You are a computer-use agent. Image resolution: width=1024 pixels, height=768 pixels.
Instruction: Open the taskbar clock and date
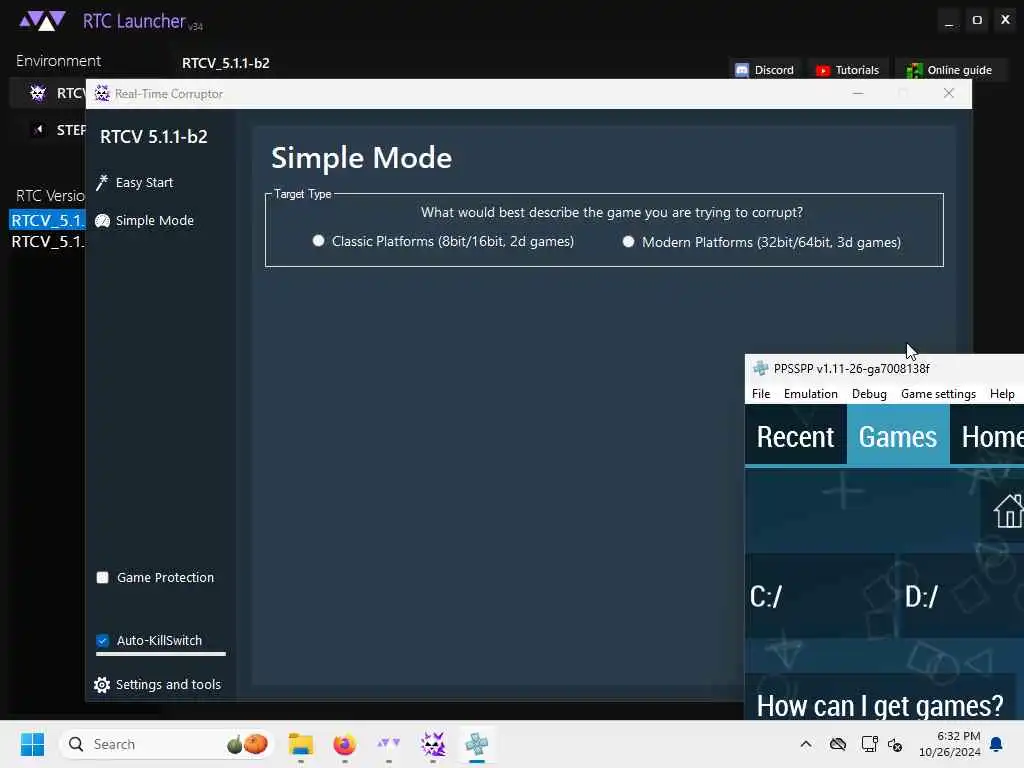pyautogui.click(x=949, y=744)
